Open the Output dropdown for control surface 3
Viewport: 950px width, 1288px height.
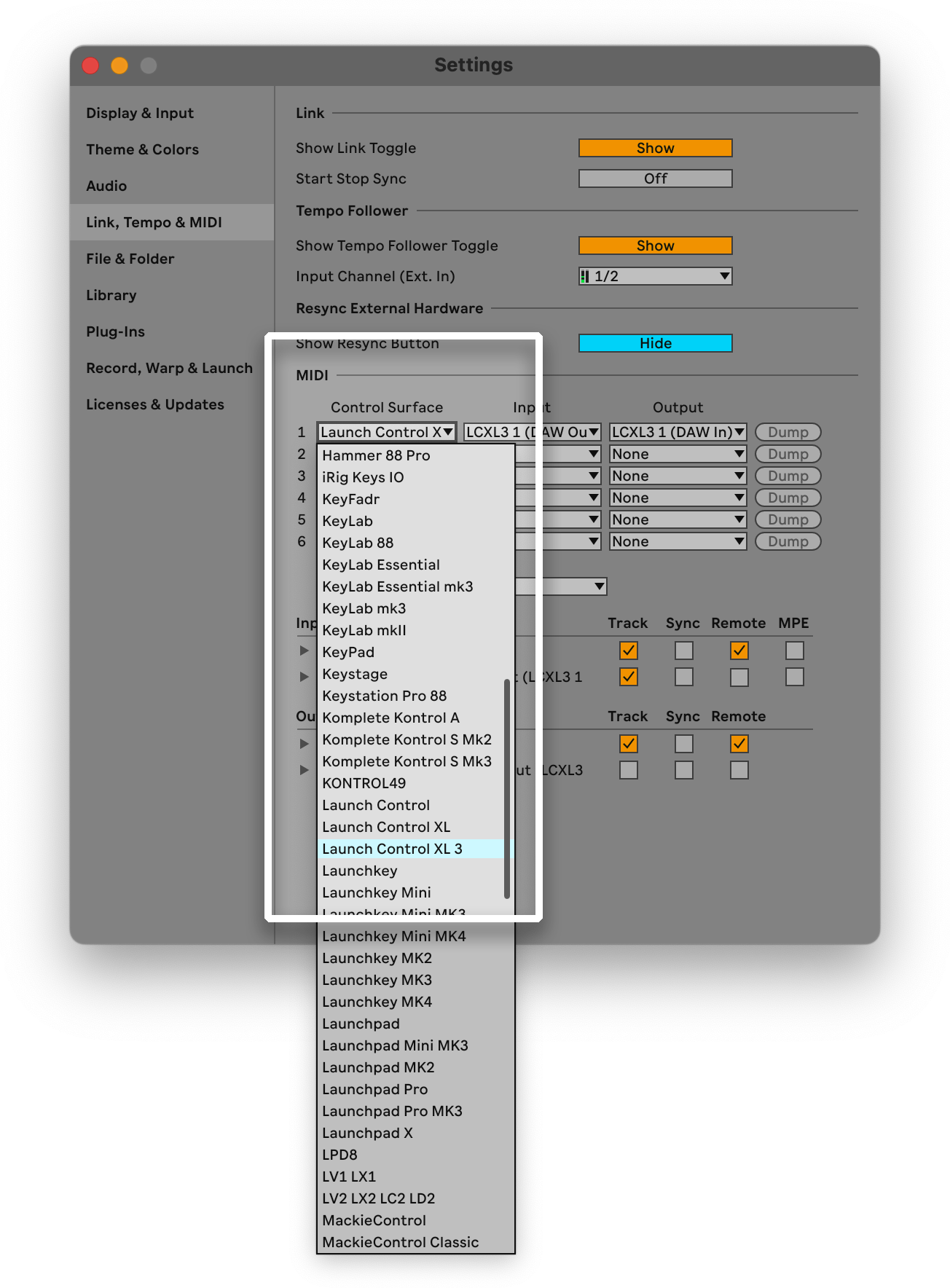coord(678,476)
